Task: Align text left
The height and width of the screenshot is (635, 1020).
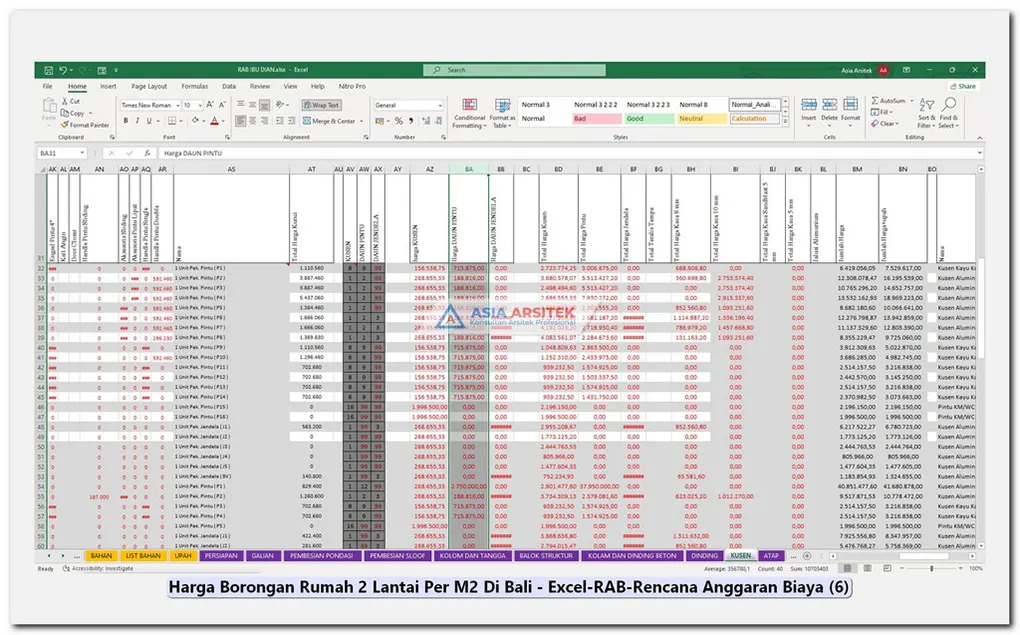Action: 241,121
